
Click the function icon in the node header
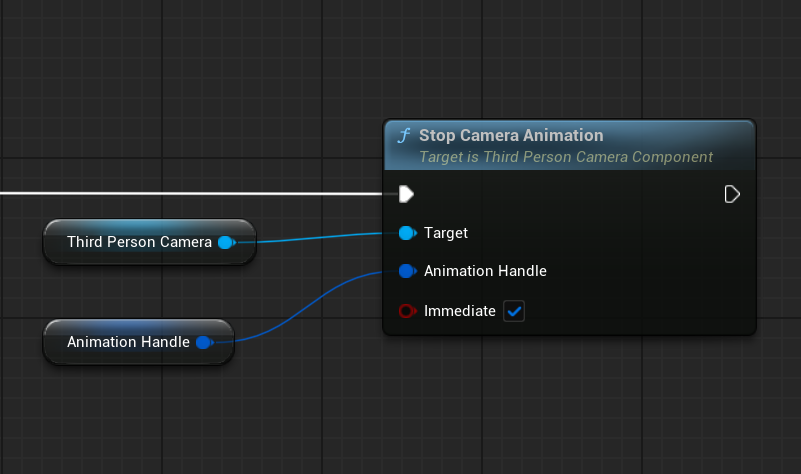tap(403, 136)
